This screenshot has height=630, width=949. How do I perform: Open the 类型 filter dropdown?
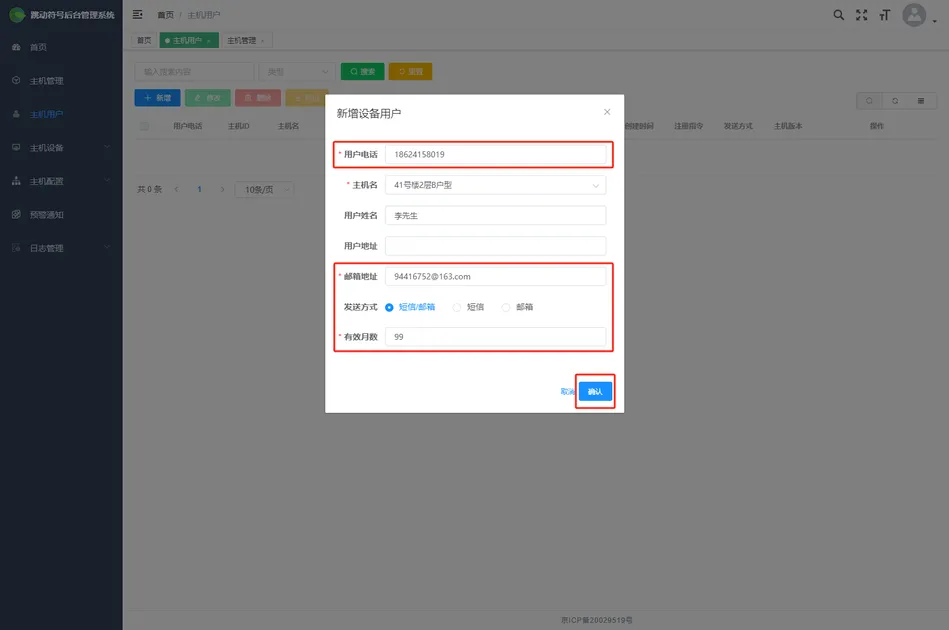[x=297, y=71]
